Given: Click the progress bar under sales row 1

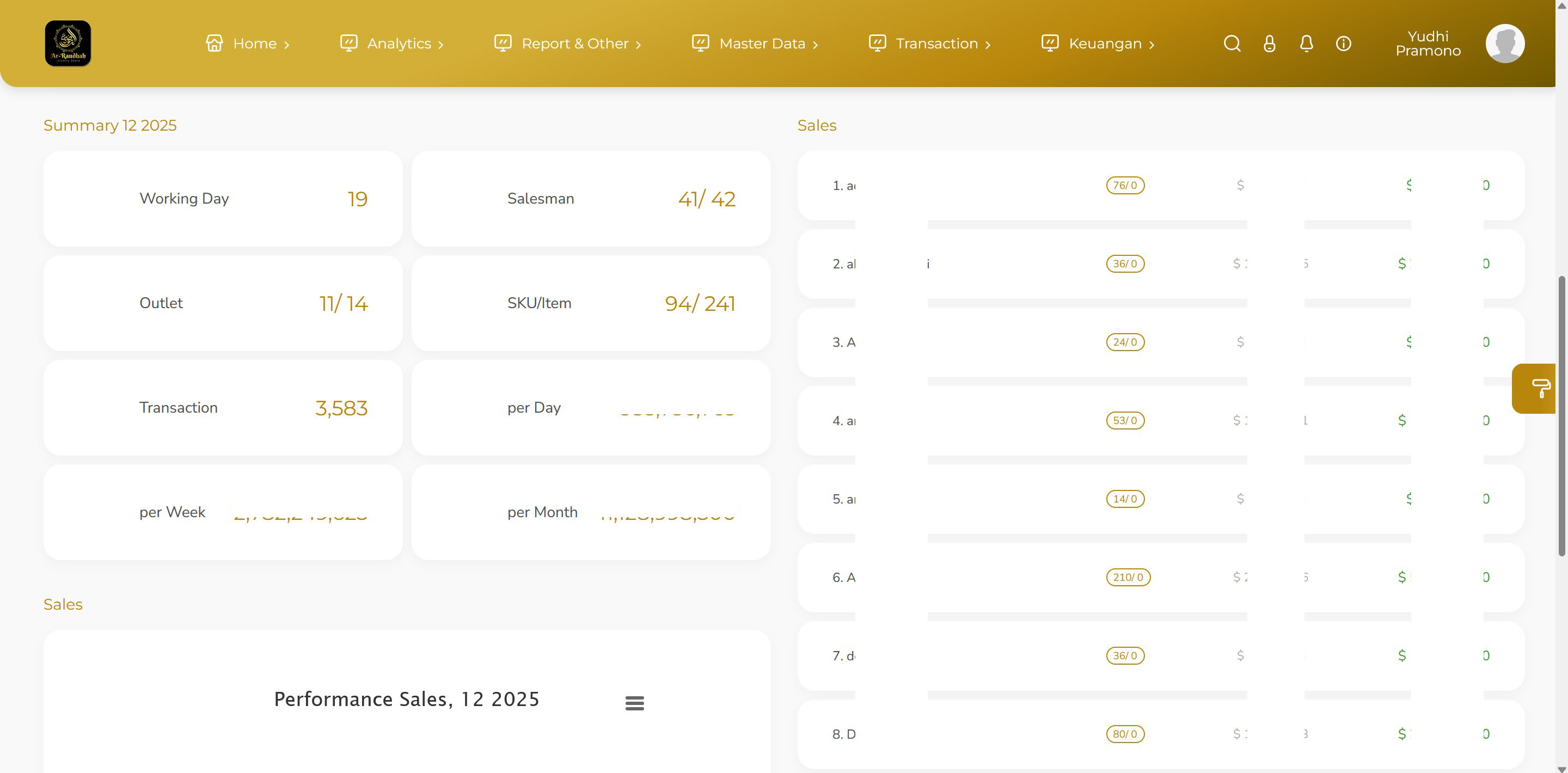Looking at the screenshot, I should coord(1087,225).
